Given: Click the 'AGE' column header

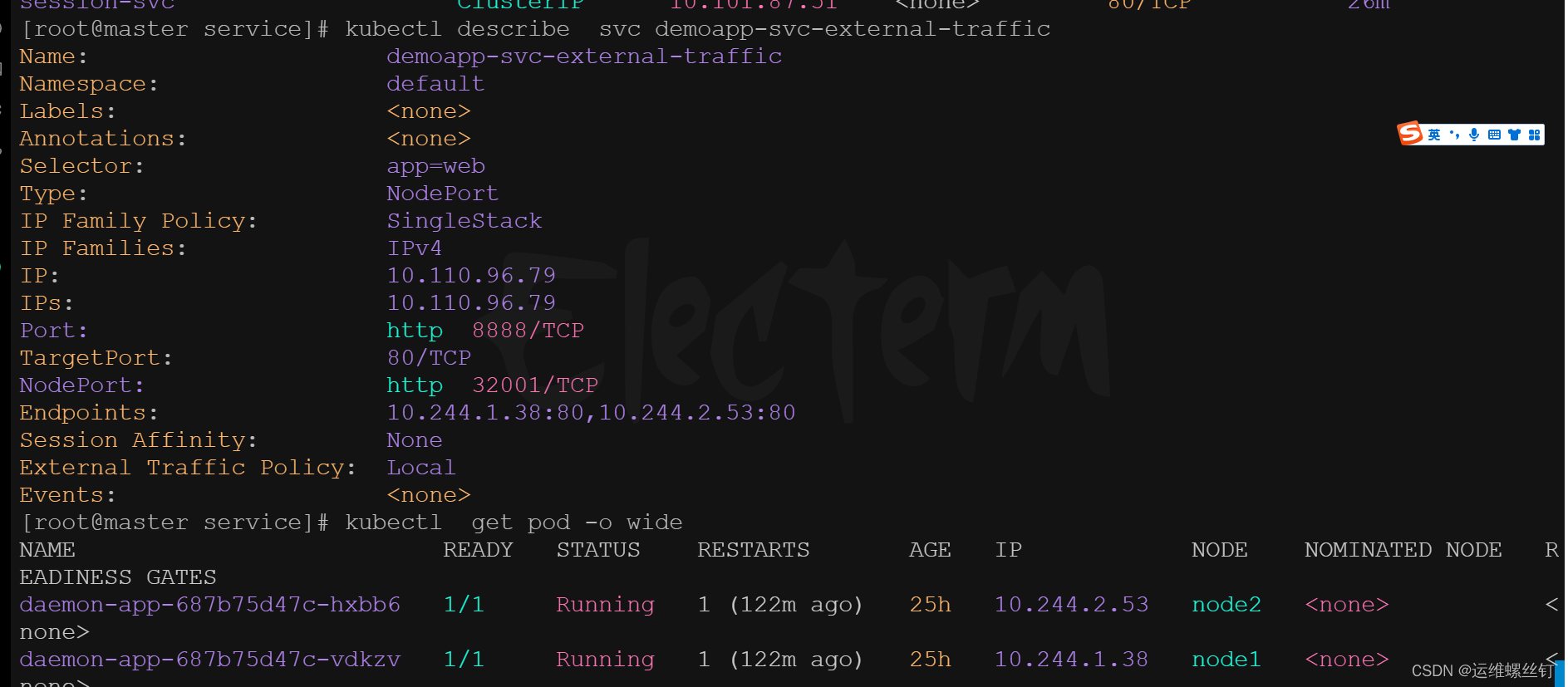Looking at the screenshot, I should (930, 550).
